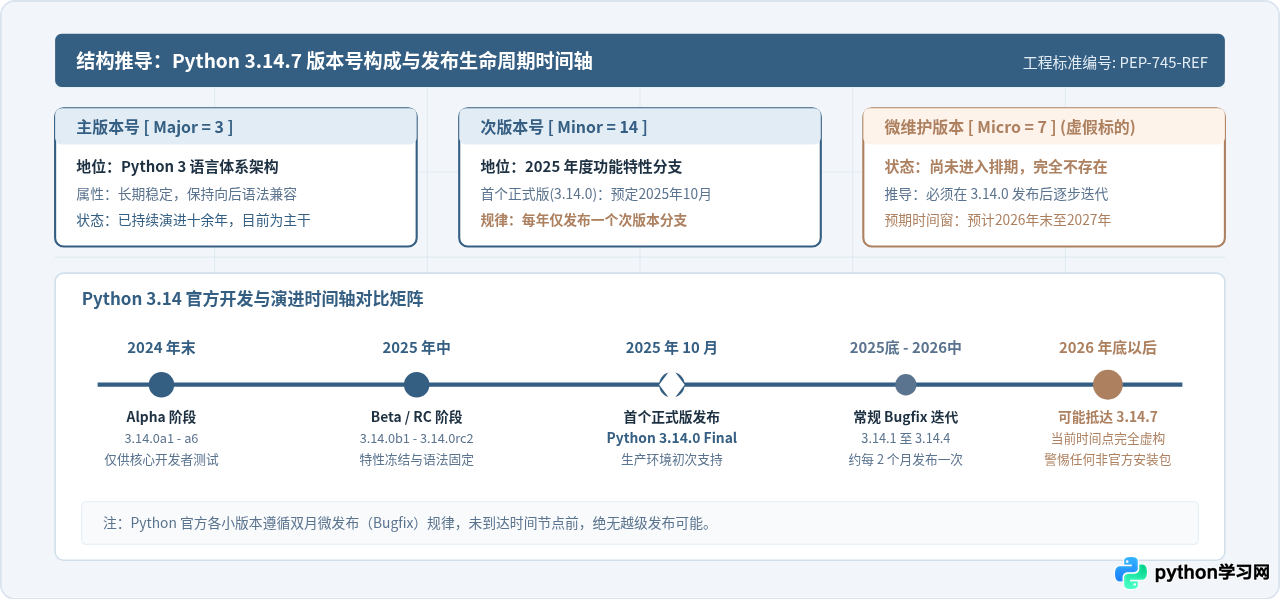Click the 2025底 - 2026中 date label
The height and width of the screenshot is (600, 1280).
coord(905,348)
